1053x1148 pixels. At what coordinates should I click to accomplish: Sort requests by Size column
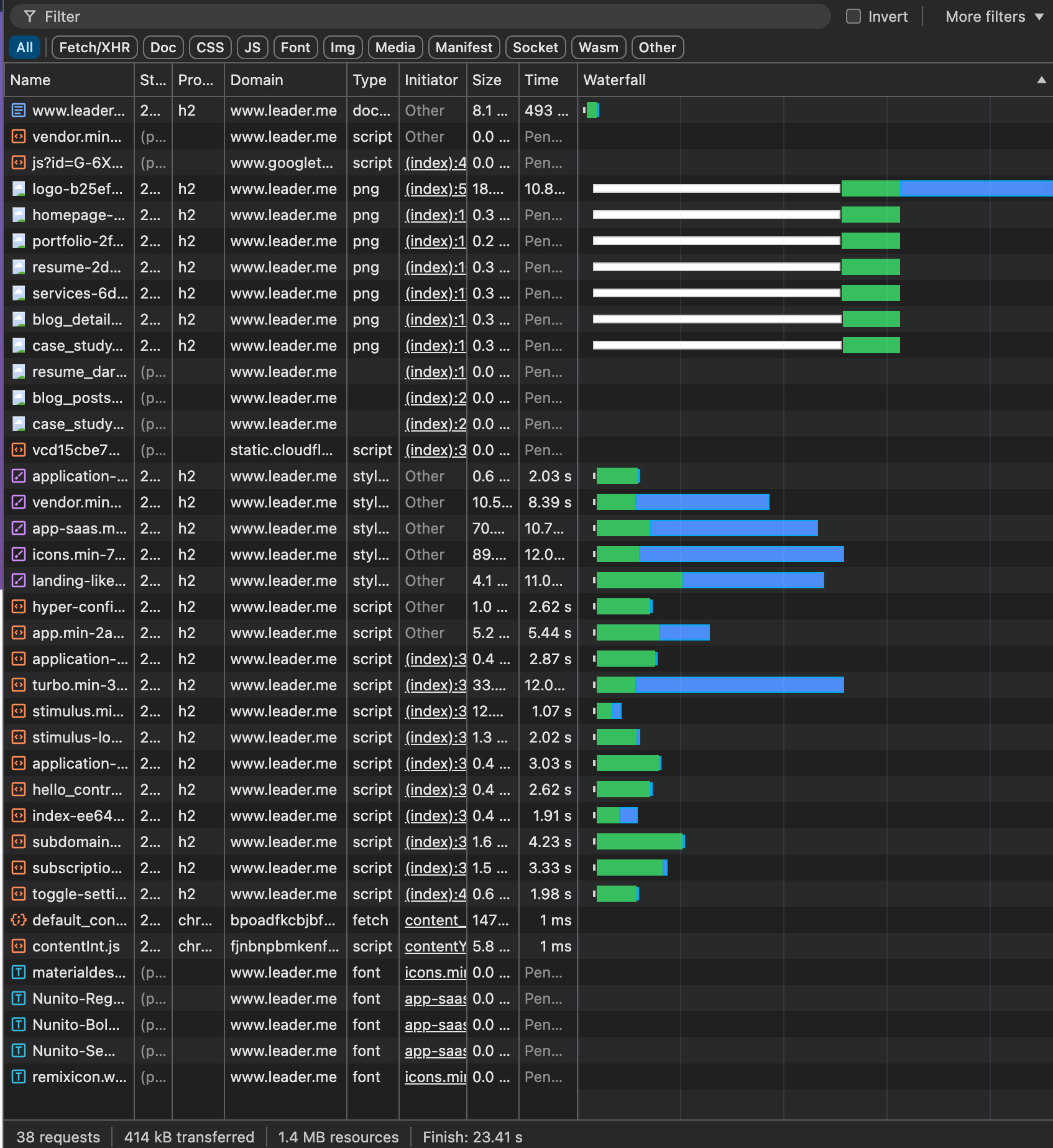click(x=487, y=80)
